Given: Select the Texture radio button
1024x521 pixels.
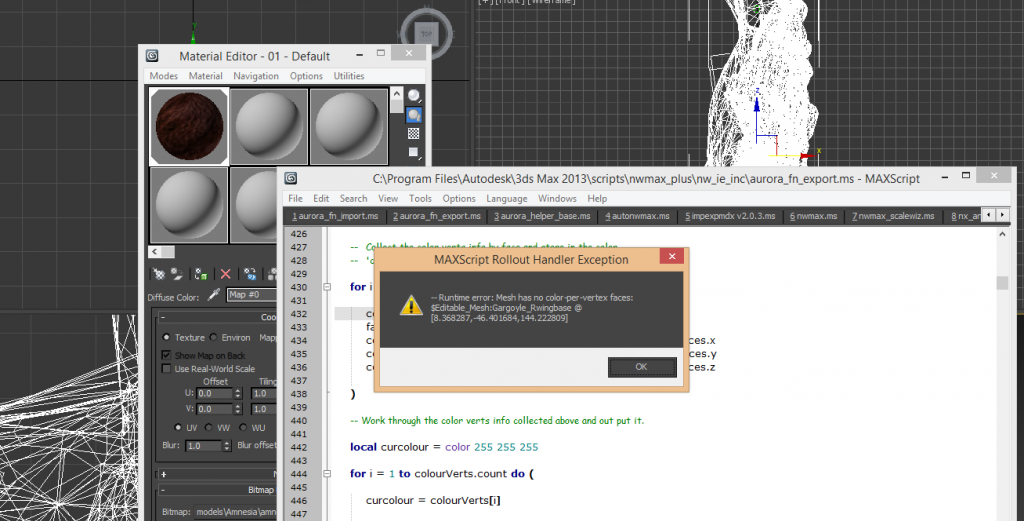Looking at the screenshot, I should point(166,338).
